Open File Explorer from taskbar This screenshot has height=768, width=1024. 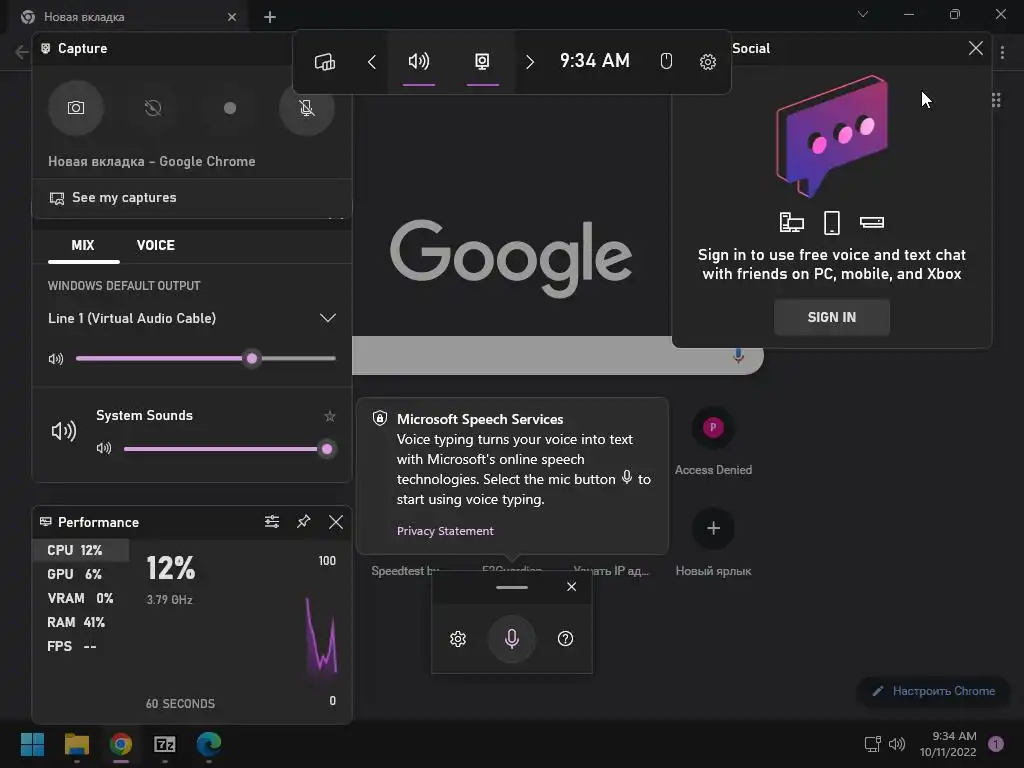pyautogui.click(x=76, y=744)
